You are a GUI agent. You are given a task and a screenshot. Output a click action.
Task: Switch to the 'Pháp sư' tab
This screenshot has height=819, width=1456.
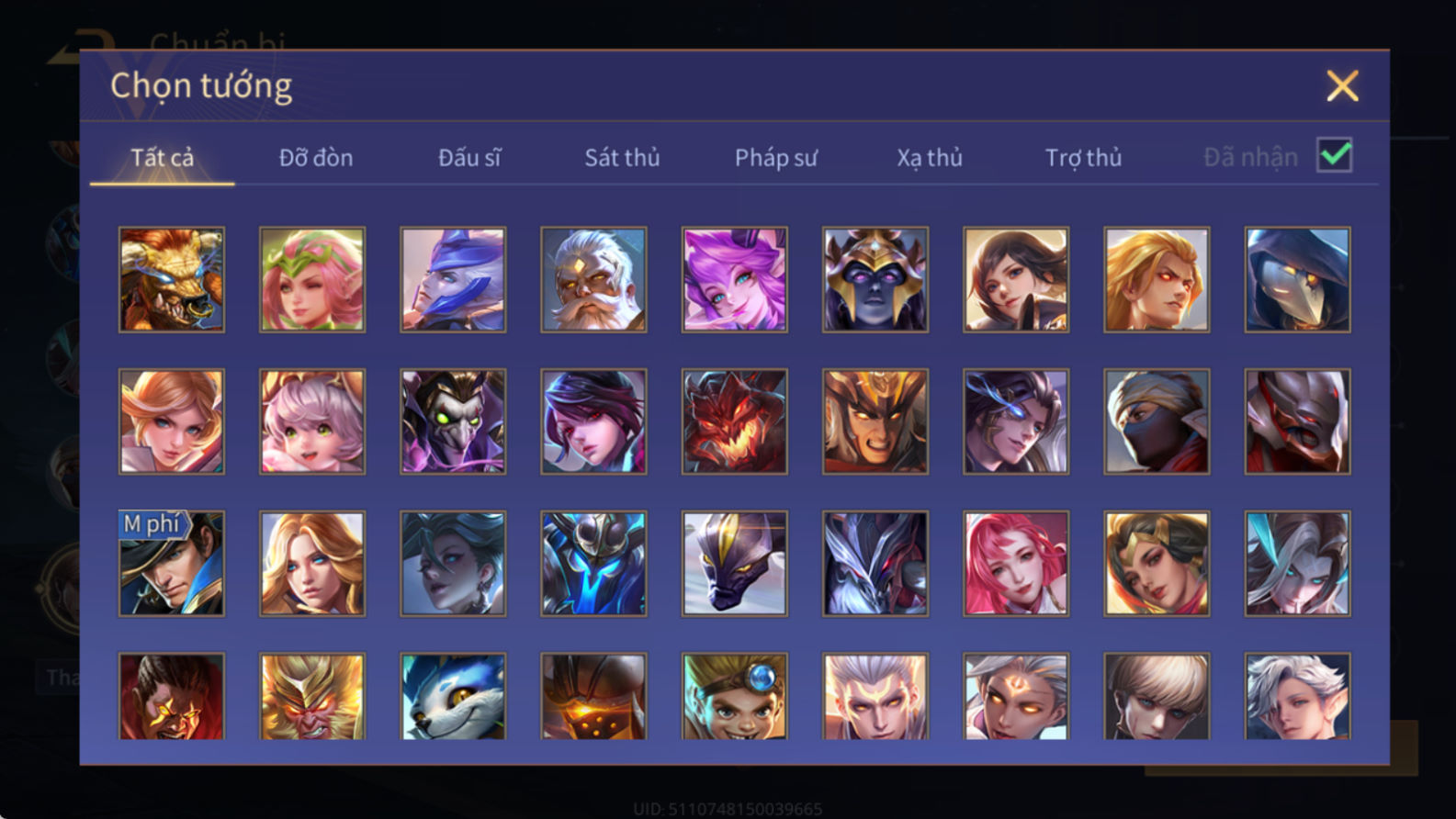775,158
